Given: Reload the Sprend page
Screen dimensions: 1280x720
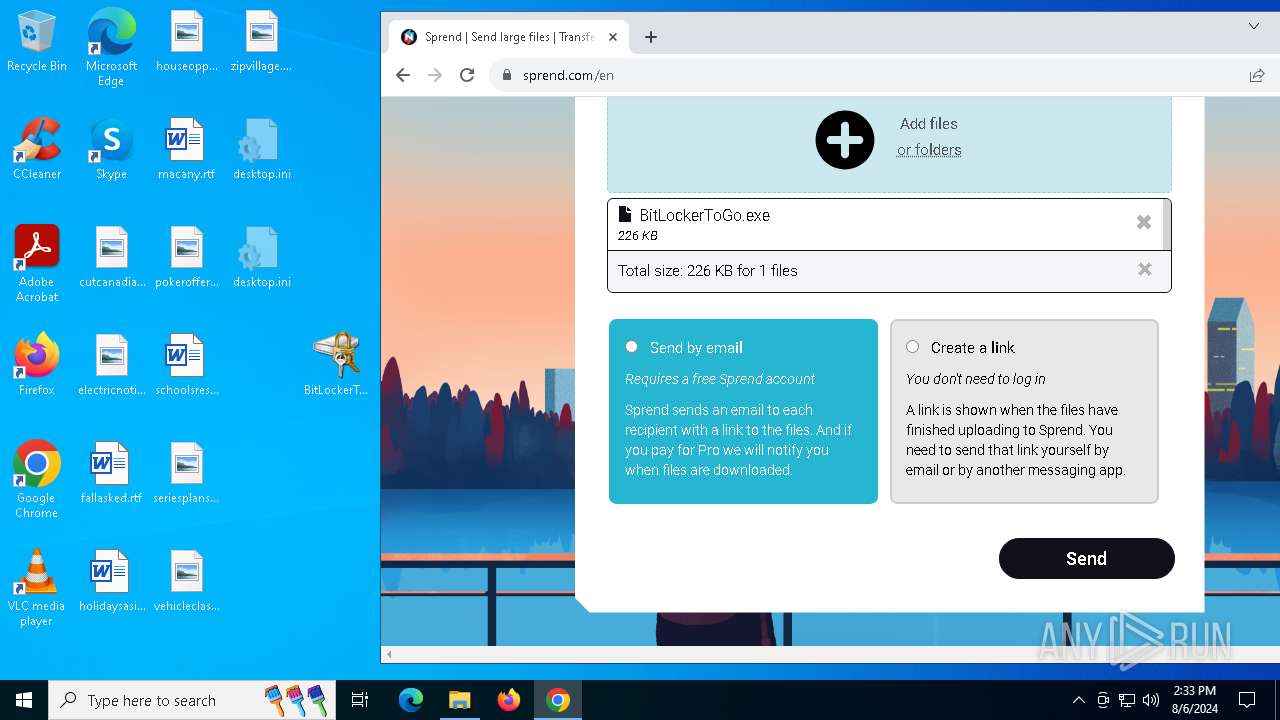Looking at the screenshot, I should click(467, 75).
